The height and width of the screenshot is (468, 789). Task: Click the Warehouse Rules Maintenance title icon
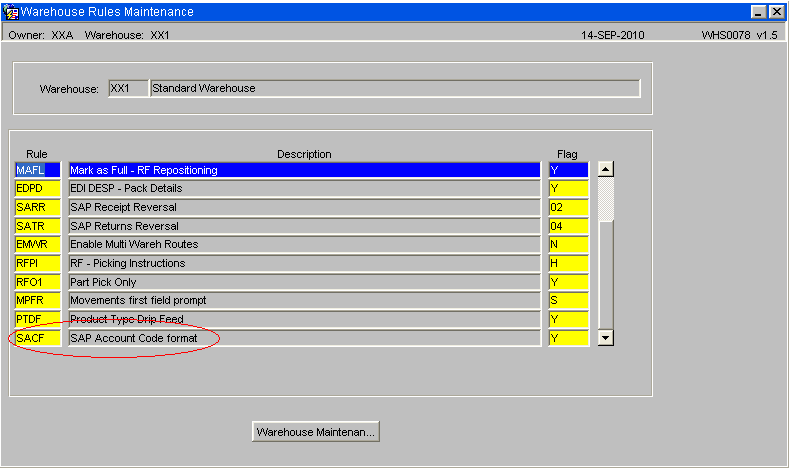point(11,12)
